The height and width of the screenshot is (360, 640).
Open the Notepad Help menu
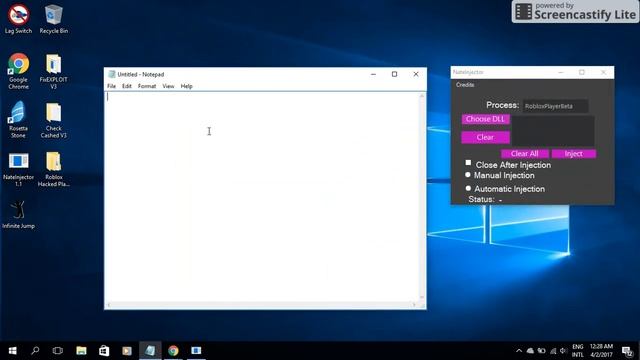point(187,86)
